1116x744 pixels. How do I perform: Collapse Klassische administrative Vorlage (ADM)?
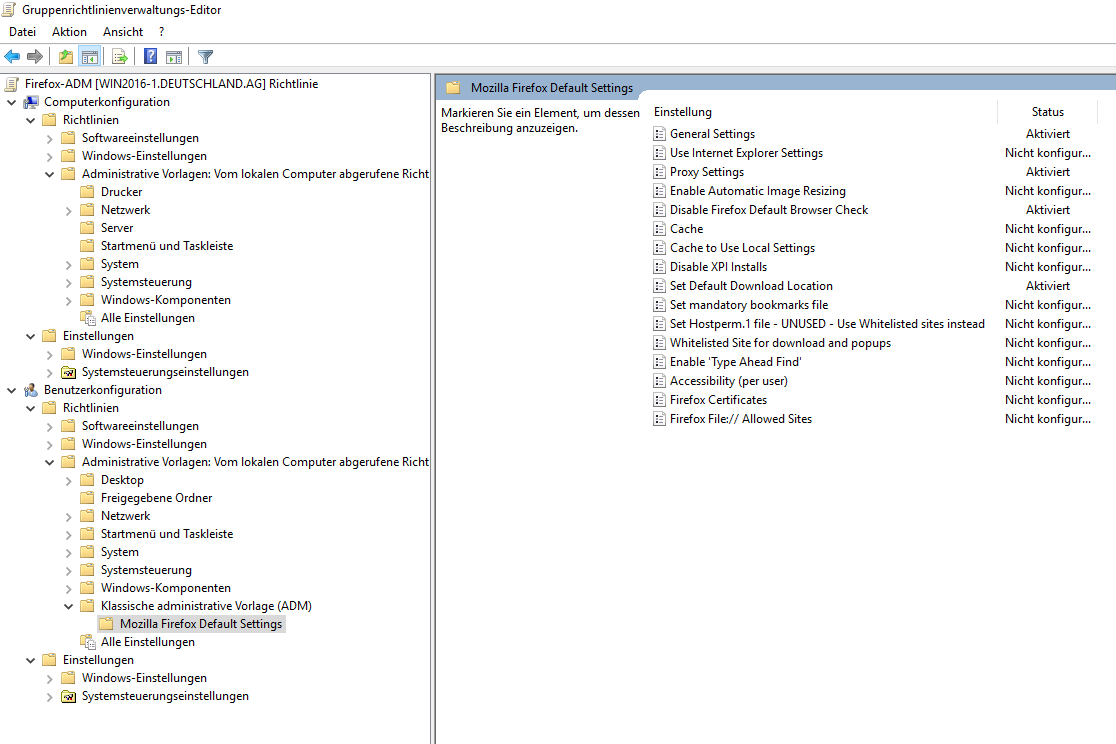[68, 607]
